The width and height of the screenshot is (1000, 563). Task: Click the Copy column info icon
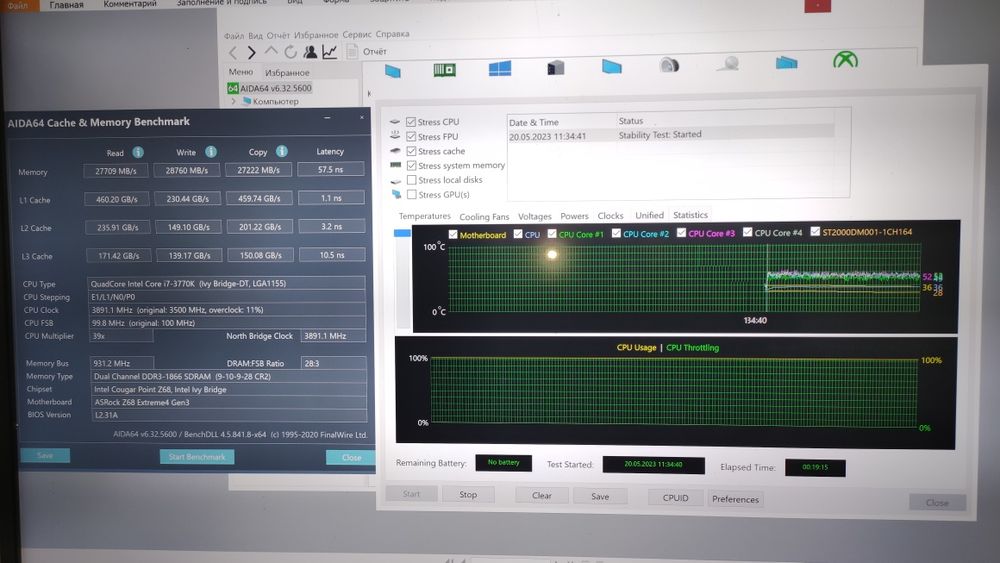pyautogui.click(x=283, y=152)
